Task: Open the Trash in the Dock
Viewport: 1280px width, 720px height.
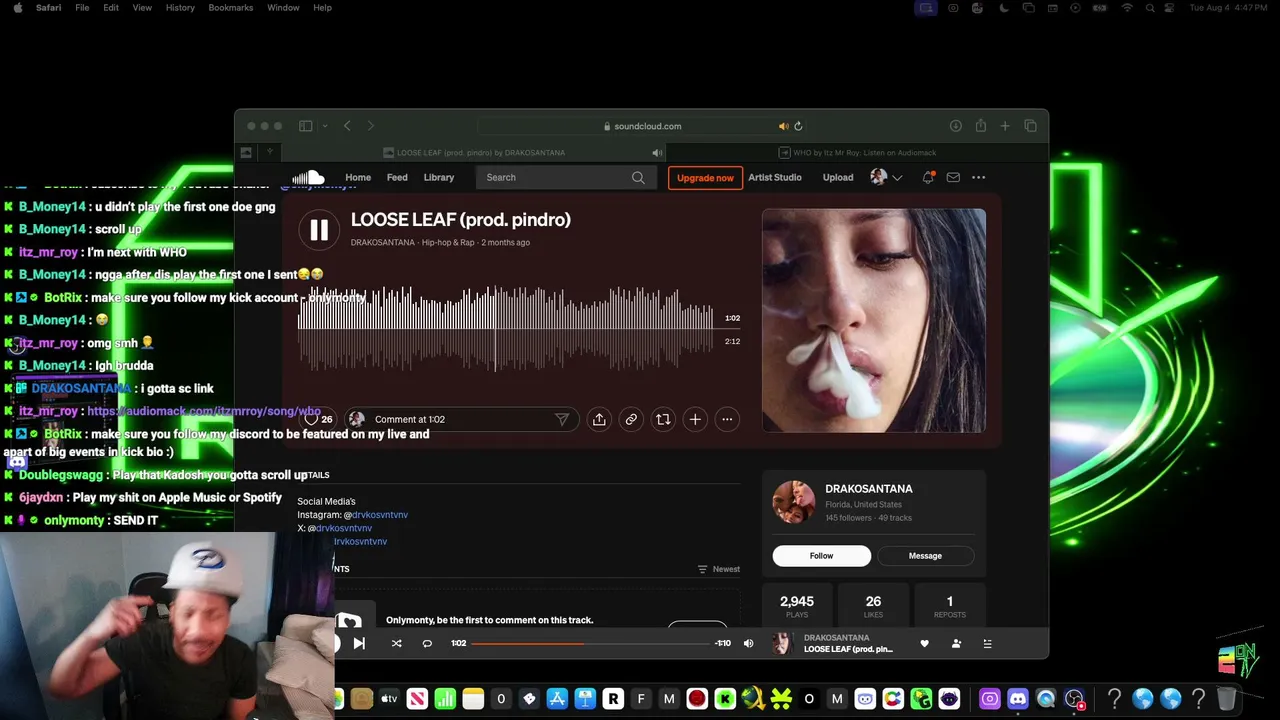Action: click(x=1226, y=699)
